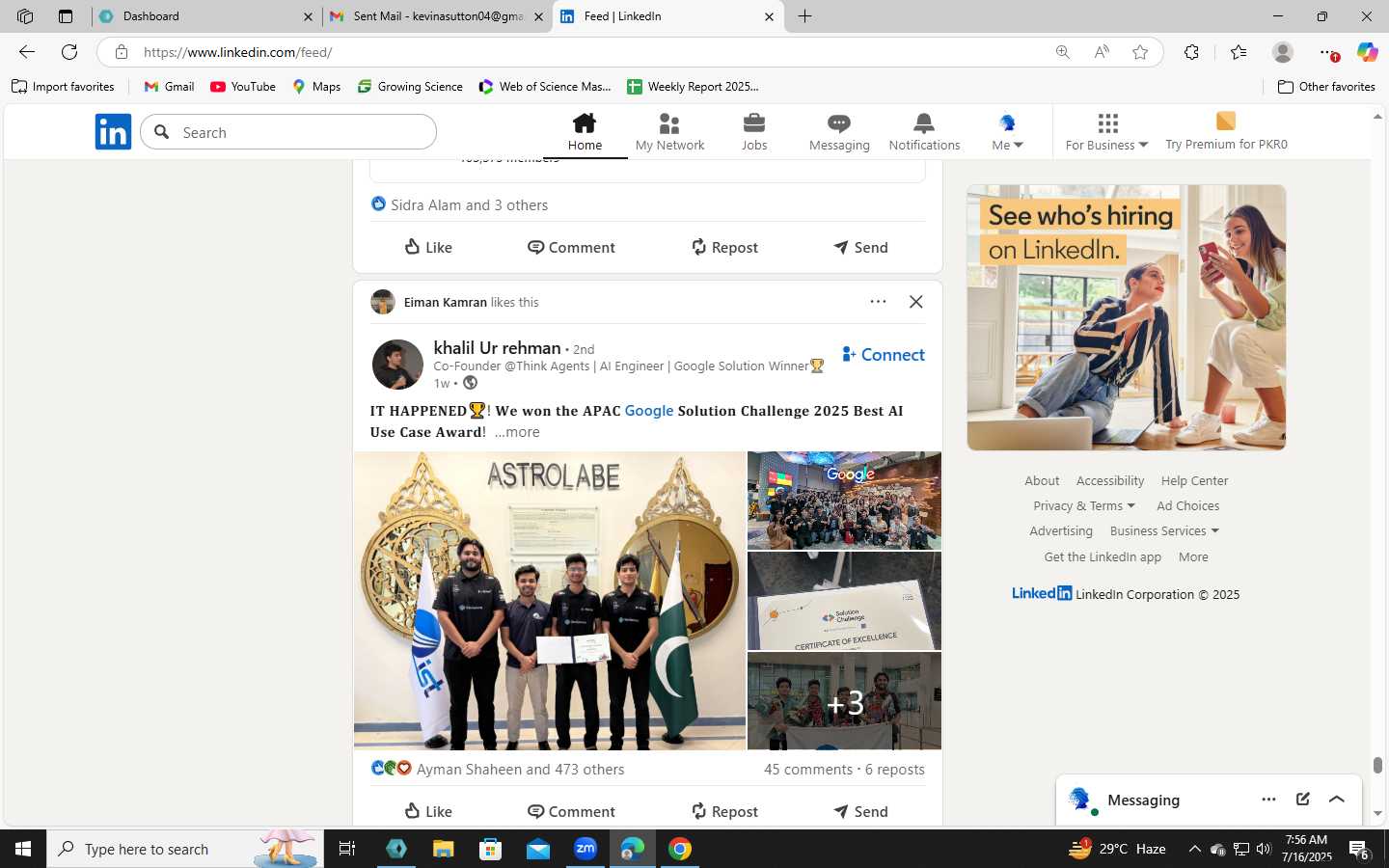Click Get the LinkedIn app link
Viewport: 1389px width, 868px height.
[x=1103, y=556]
